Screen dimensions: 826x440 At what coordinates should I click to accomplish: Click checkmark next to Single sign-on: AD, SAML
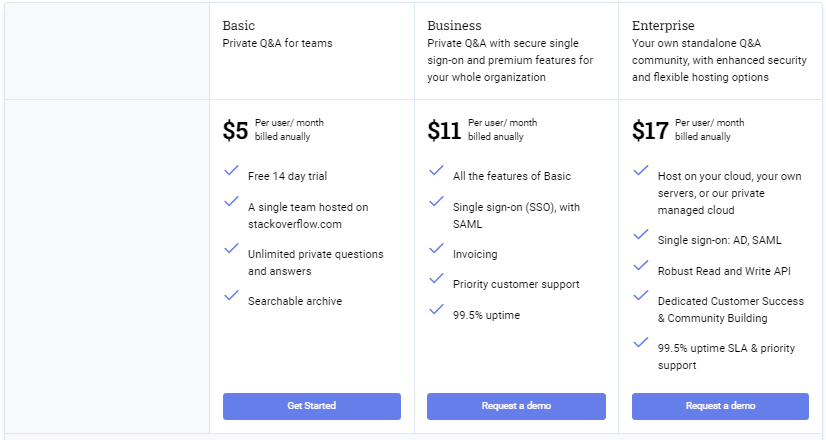641,234
